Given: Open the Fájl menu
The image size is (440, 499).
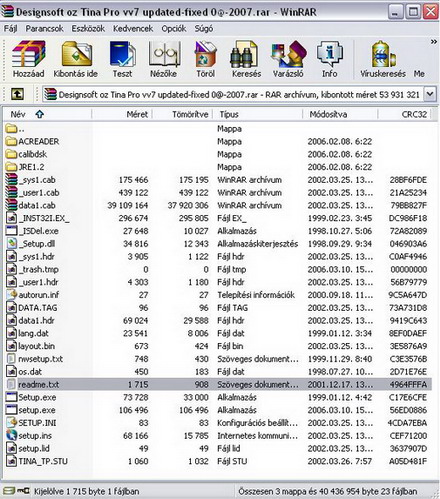Looking at the screenshot, I should 10,29.
